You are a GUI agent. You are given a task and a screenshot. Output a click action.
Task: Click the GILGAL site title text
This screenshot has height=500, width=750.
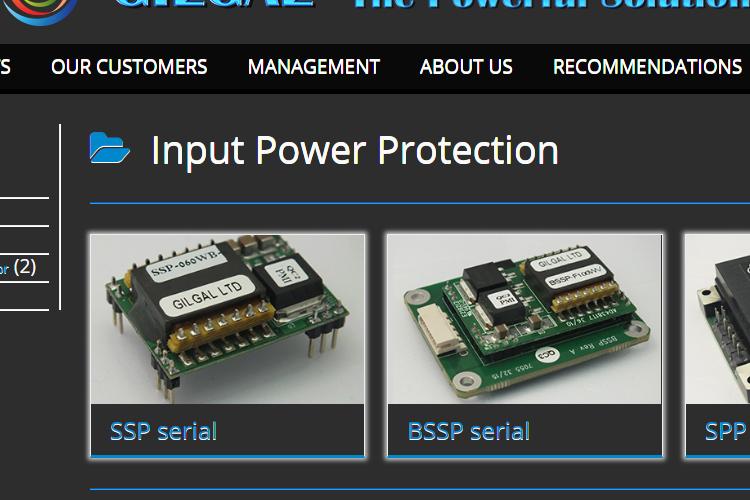tap(214, 4)
